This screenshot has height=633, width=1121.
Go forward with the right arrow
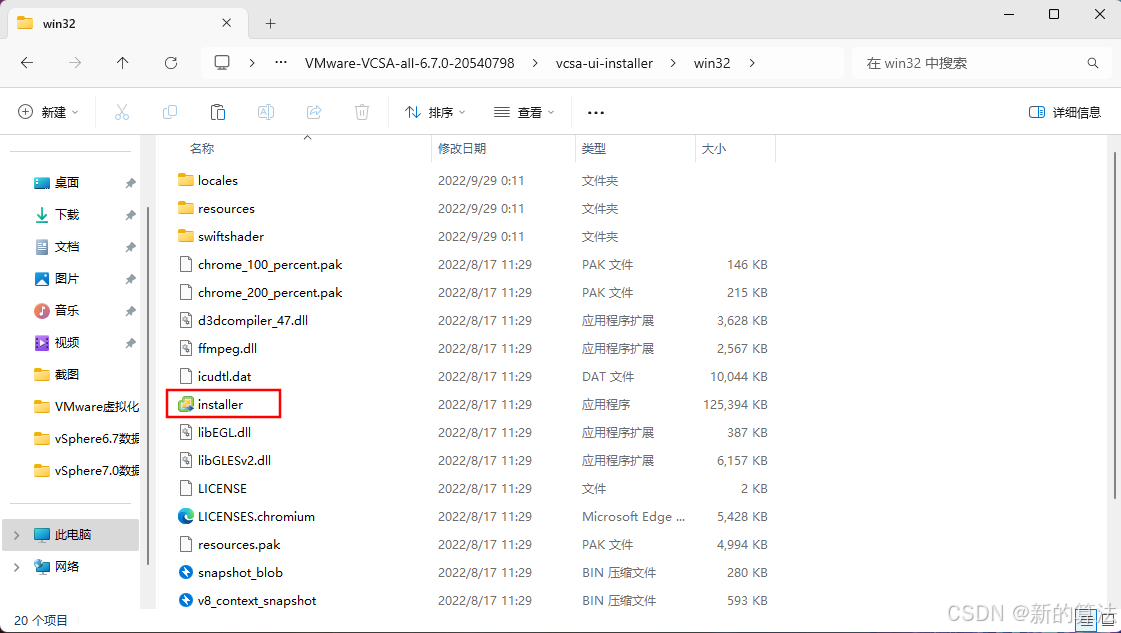coord(75,63)
